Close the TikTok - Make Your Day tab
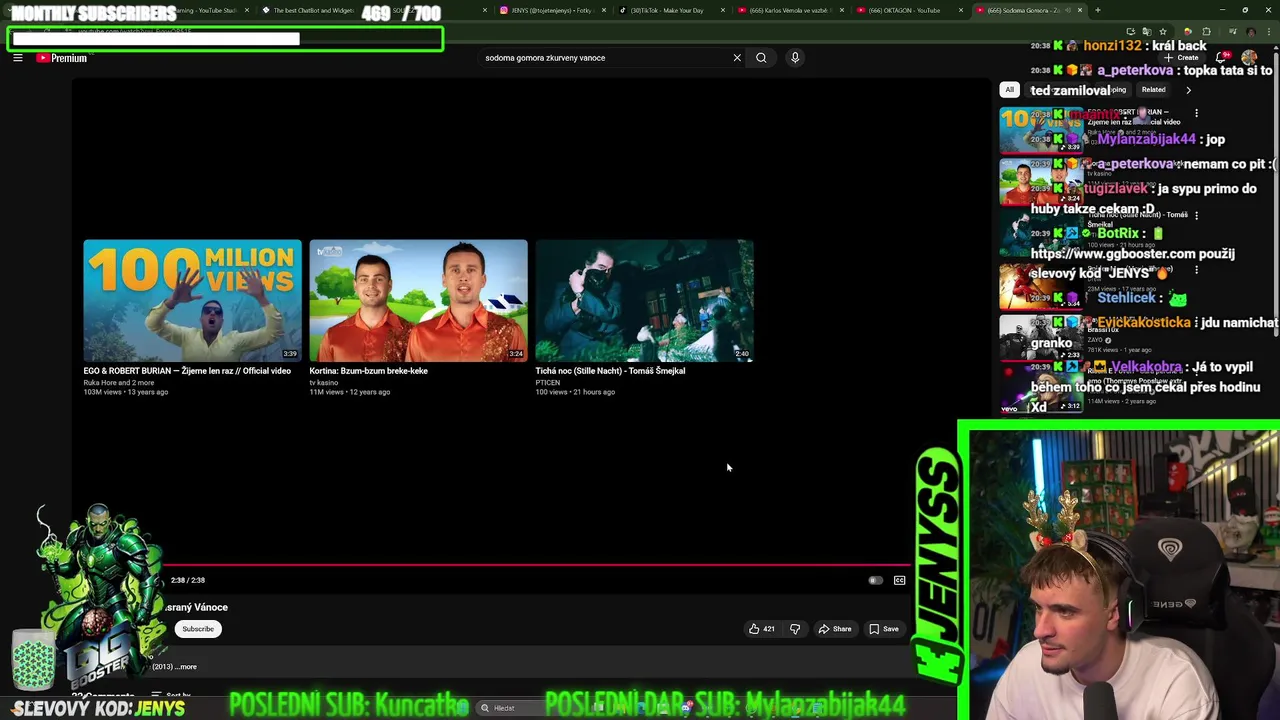1280x720 pixels. [x=723, y=10]
